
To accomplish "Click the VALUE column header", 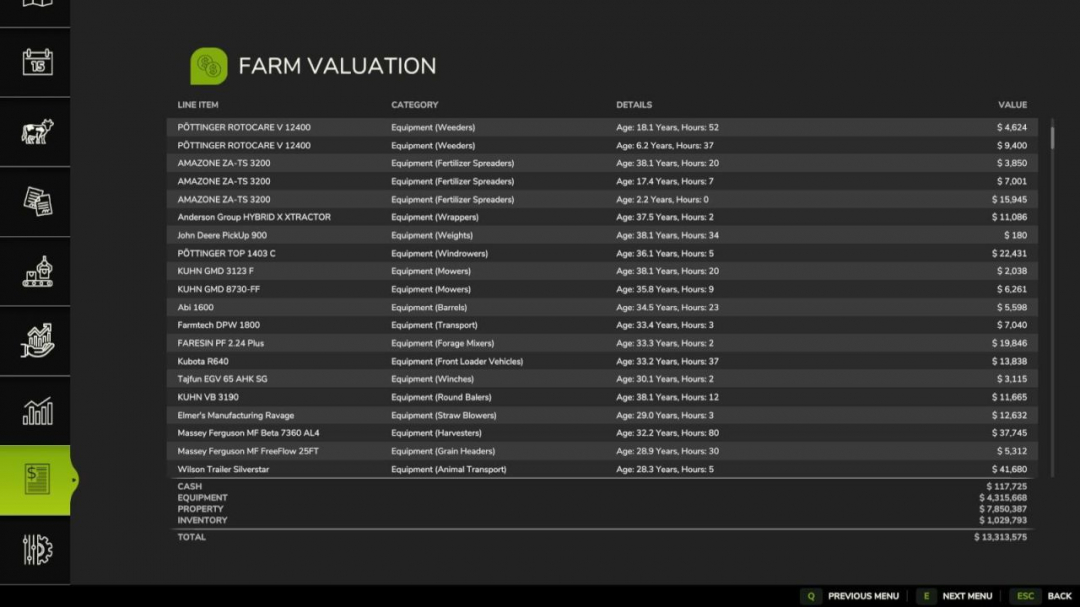I will pos(1012,104).
